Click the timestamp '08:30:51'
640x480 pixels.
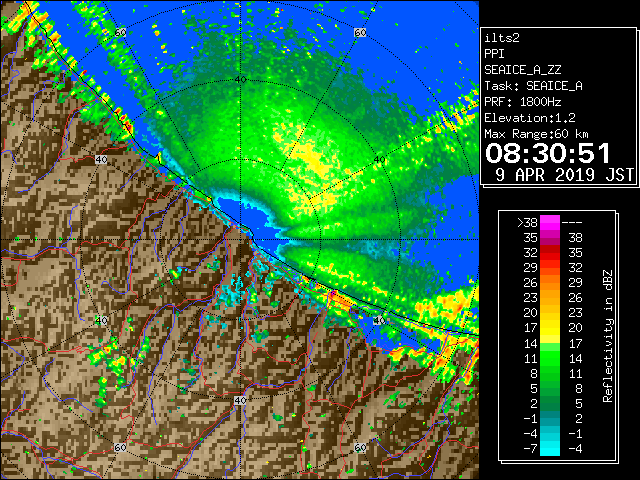(x=548, y=154)
